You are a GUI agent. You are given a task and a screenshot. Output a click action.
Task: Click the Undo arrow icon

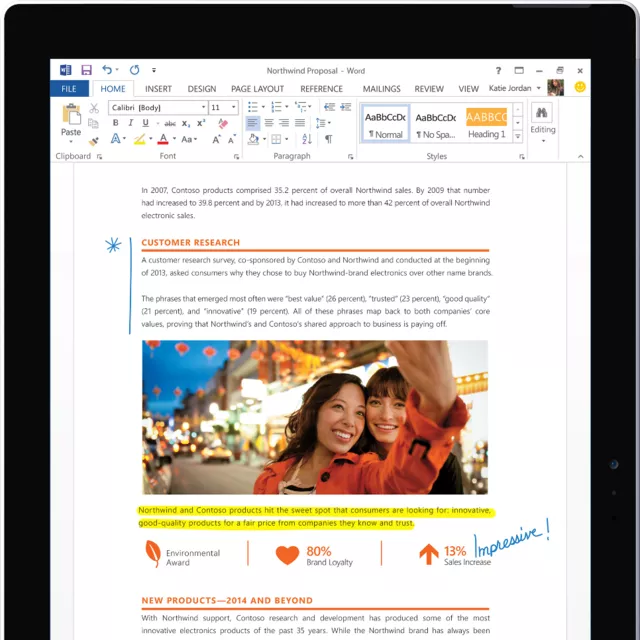tap(107, 70)
